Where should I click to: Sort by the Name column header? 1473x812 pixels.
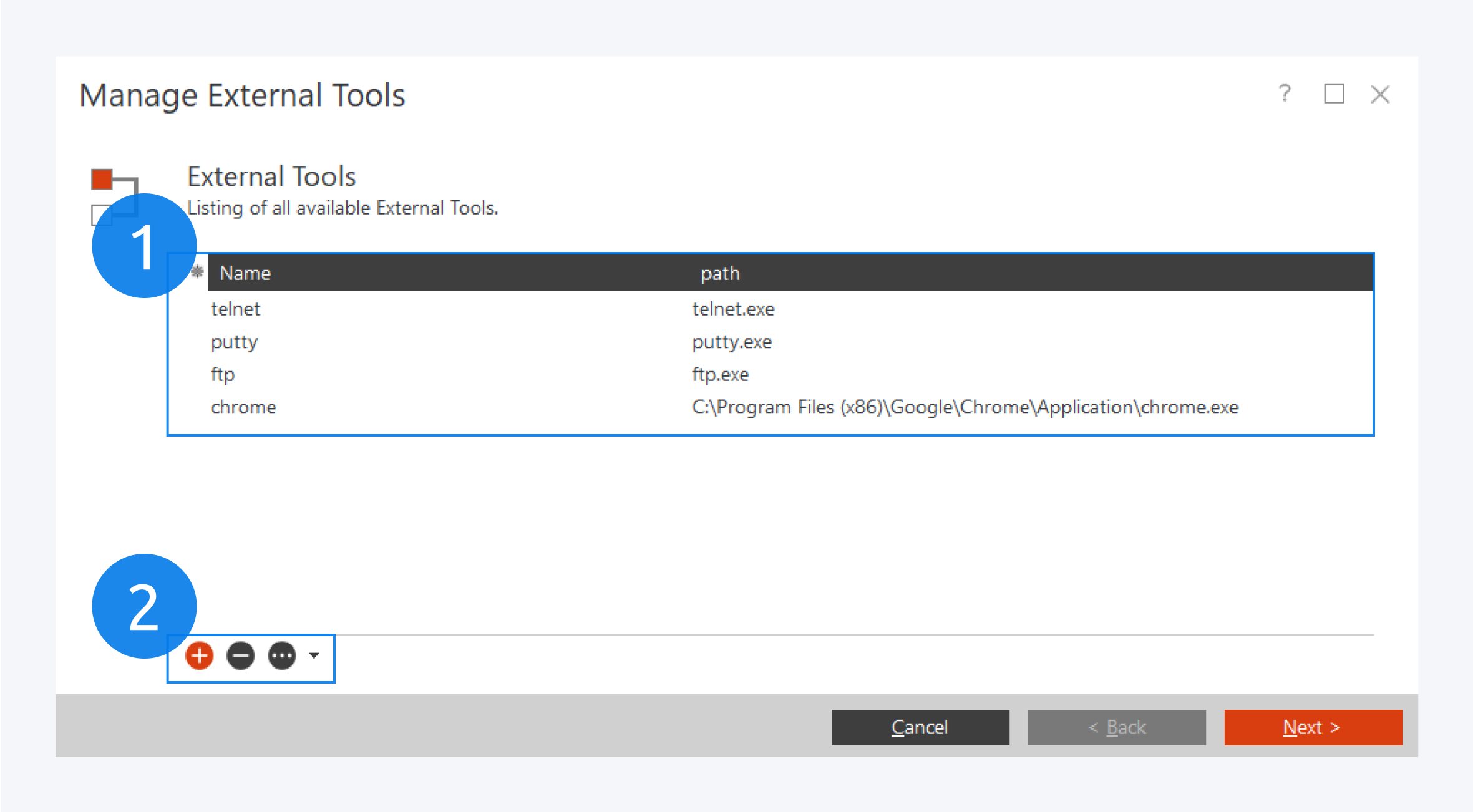click(245, 273)
